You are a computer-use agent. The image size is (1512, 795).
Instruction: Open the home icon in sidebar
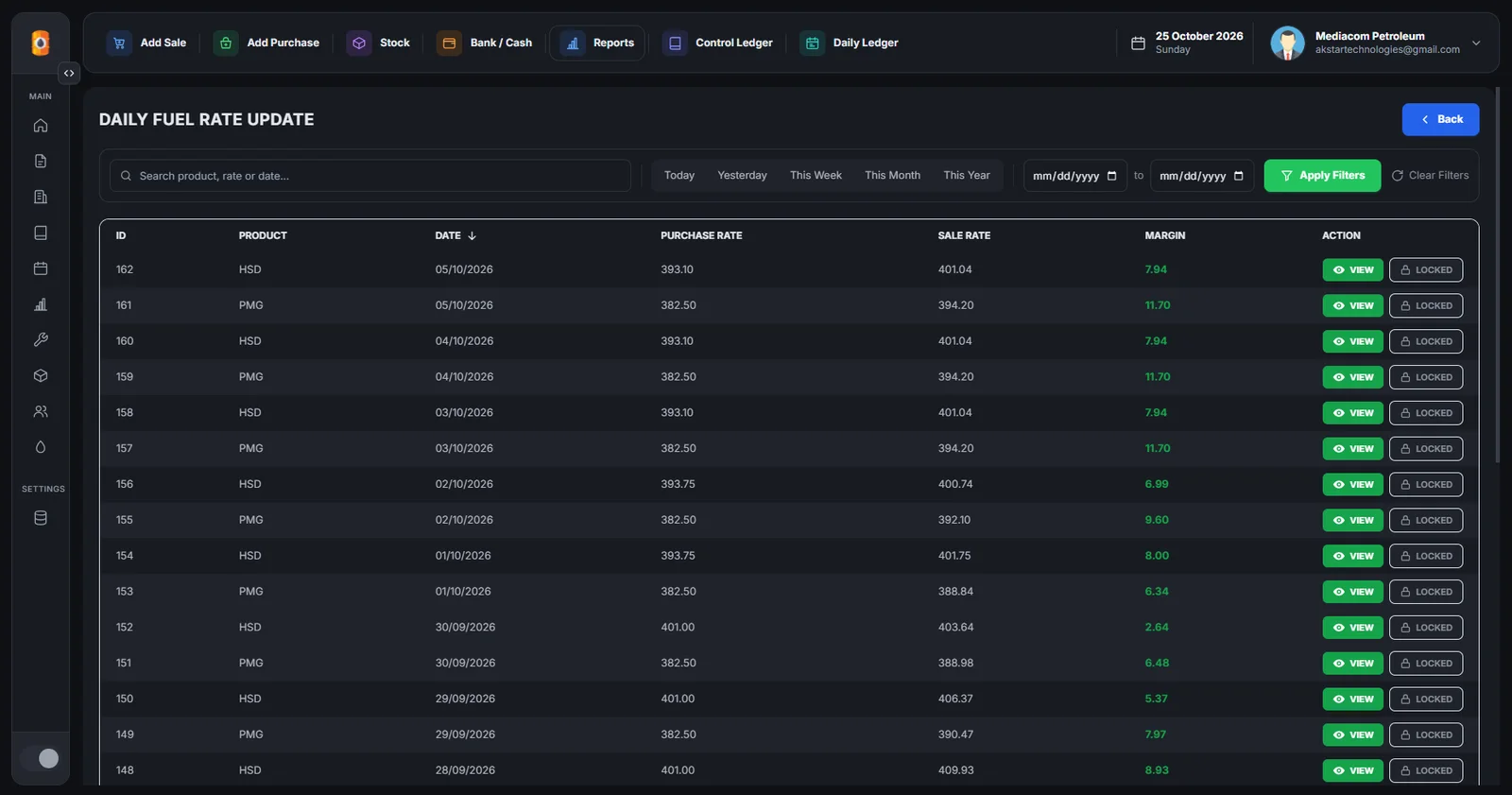[41, 126]
